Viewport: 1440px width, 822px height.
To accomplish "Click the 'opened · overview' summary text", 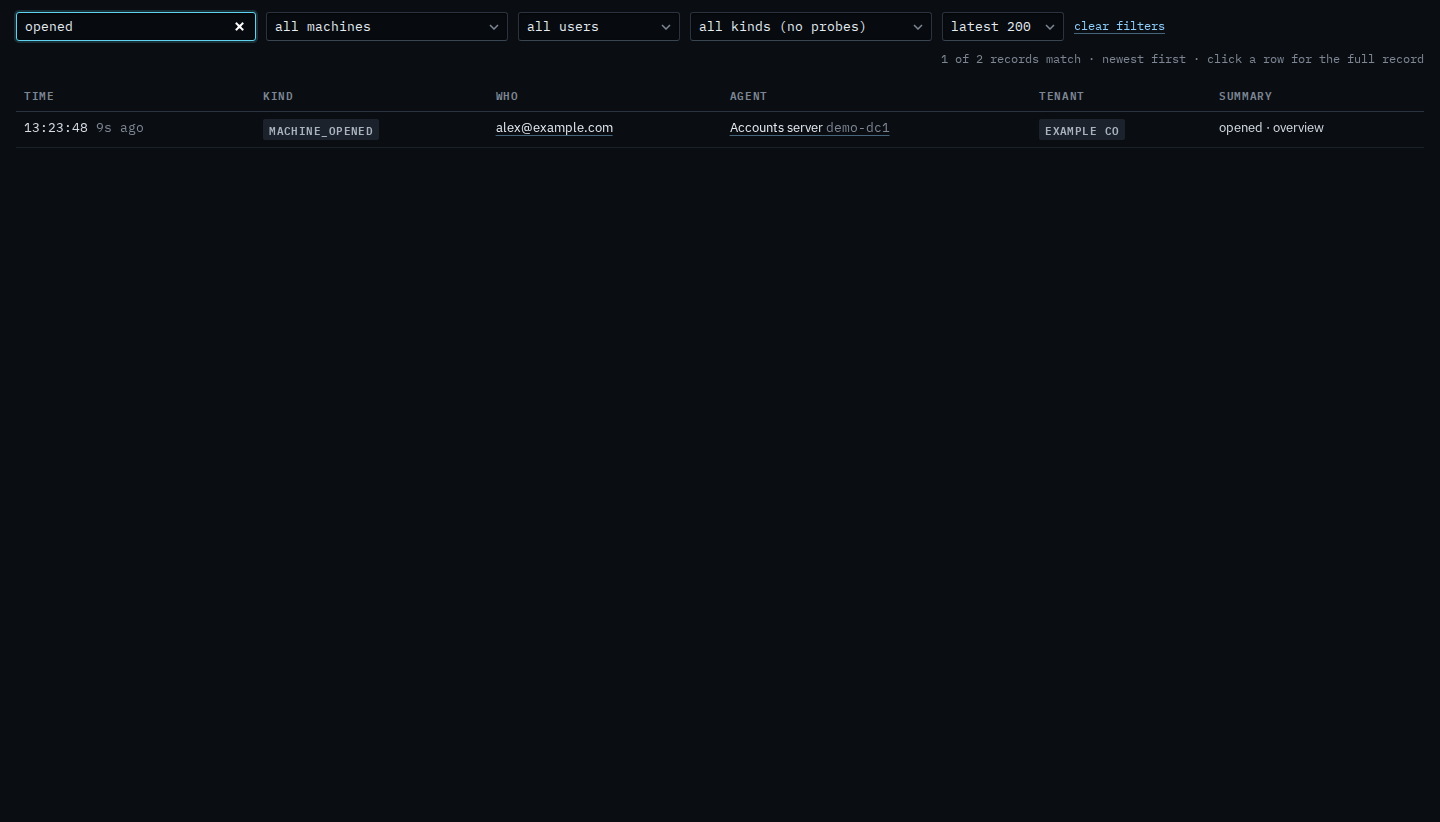I will 1271,128.
